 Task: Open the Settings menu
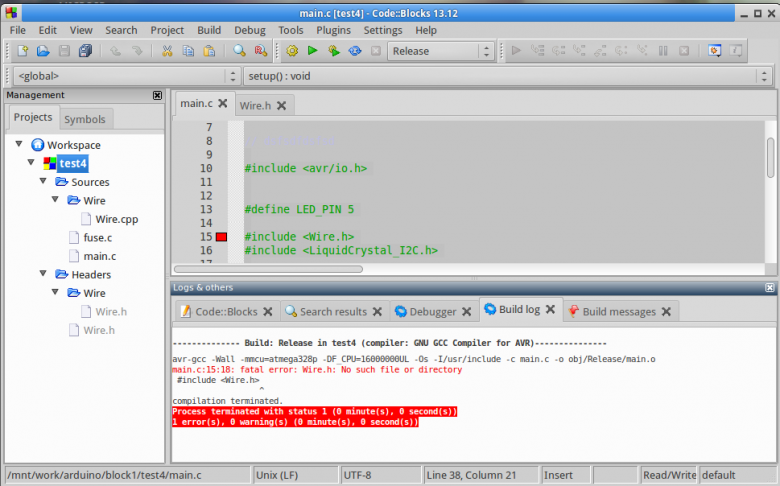pos(383,30)
